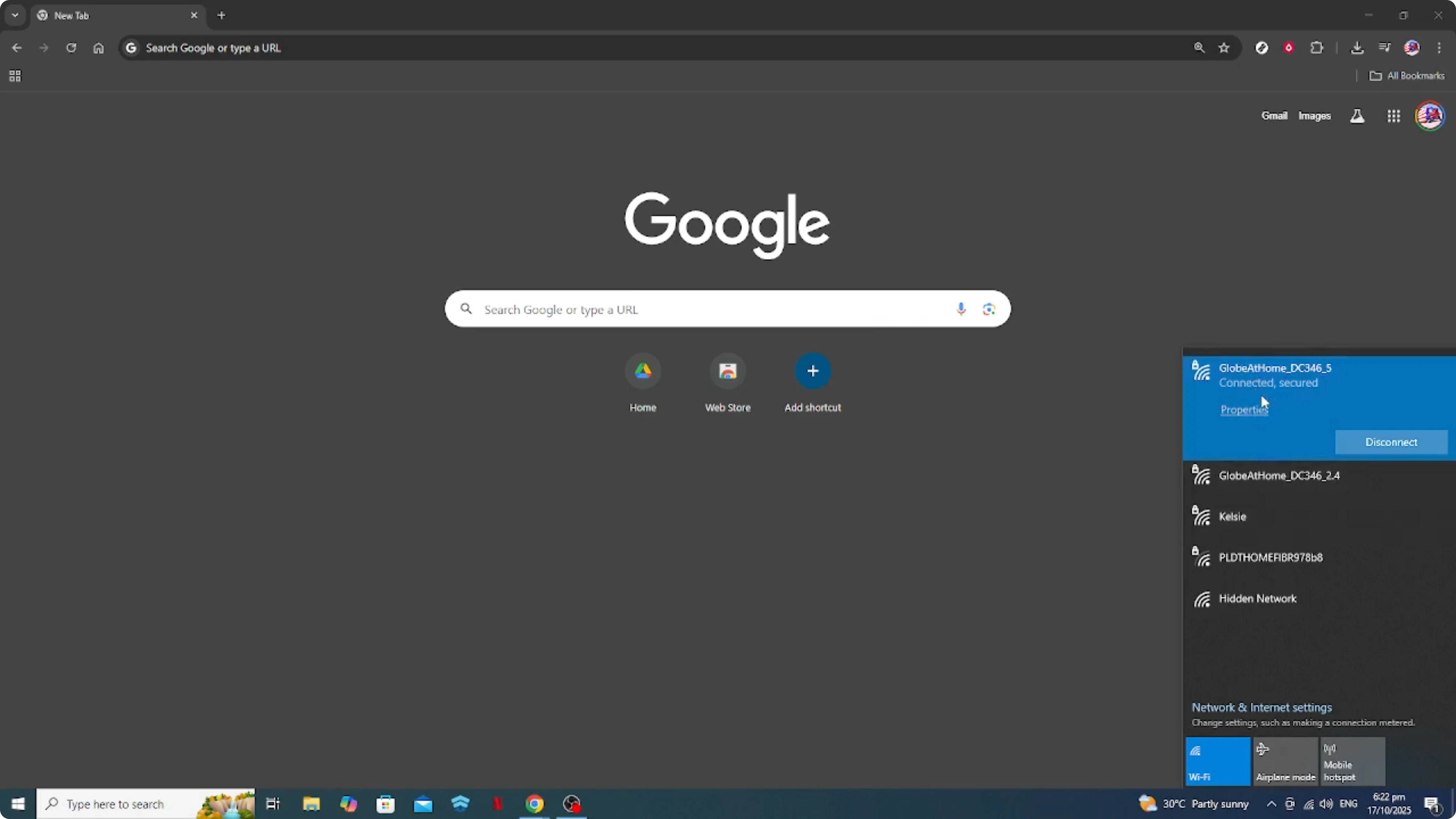Disconnect from GlobeAtHome_DC346_5
The height and width of the screenshot is (819, 1456).
[1391, 442]
